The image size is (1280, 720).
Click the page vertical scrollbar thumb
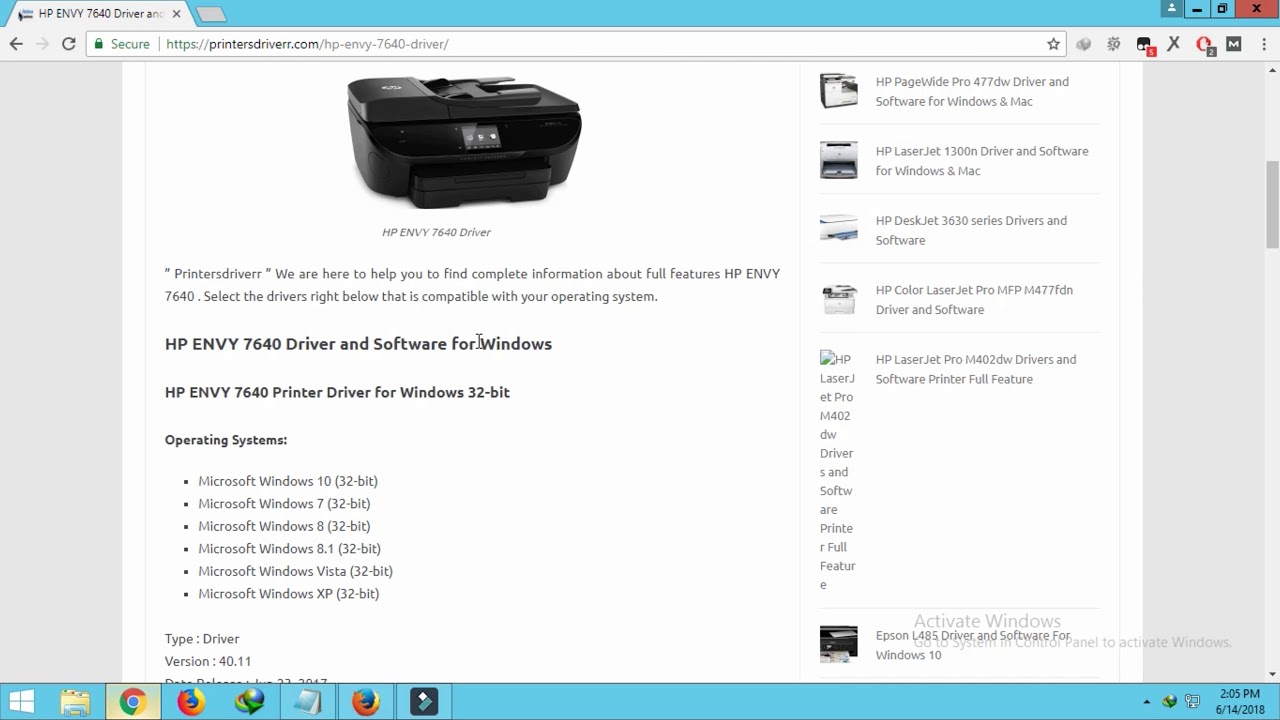[x=1272, y=204]
